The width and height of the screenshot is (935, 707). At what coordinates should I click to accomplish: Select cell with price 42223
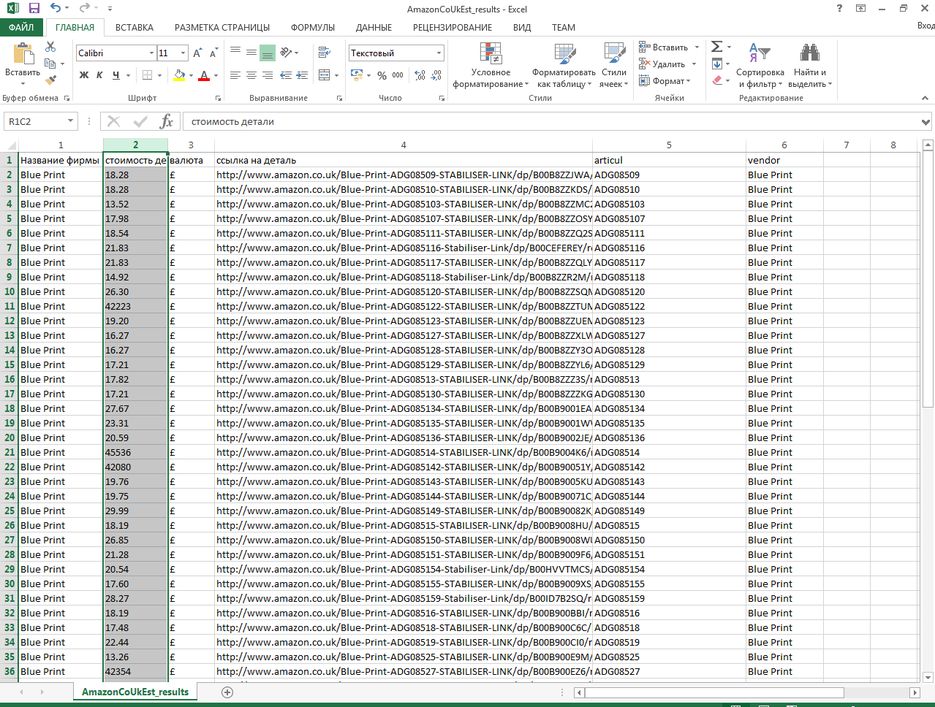pos(135,306)
